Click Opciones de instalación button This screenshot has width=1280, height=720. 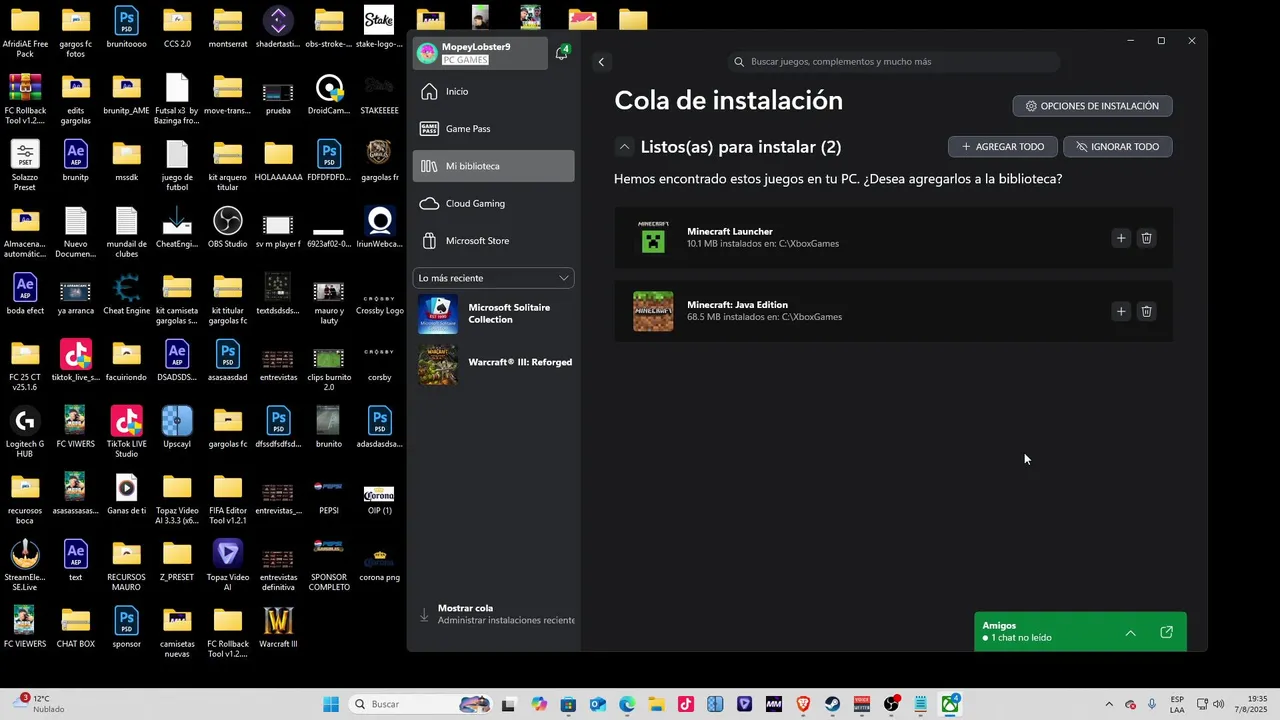point(1092,106)
